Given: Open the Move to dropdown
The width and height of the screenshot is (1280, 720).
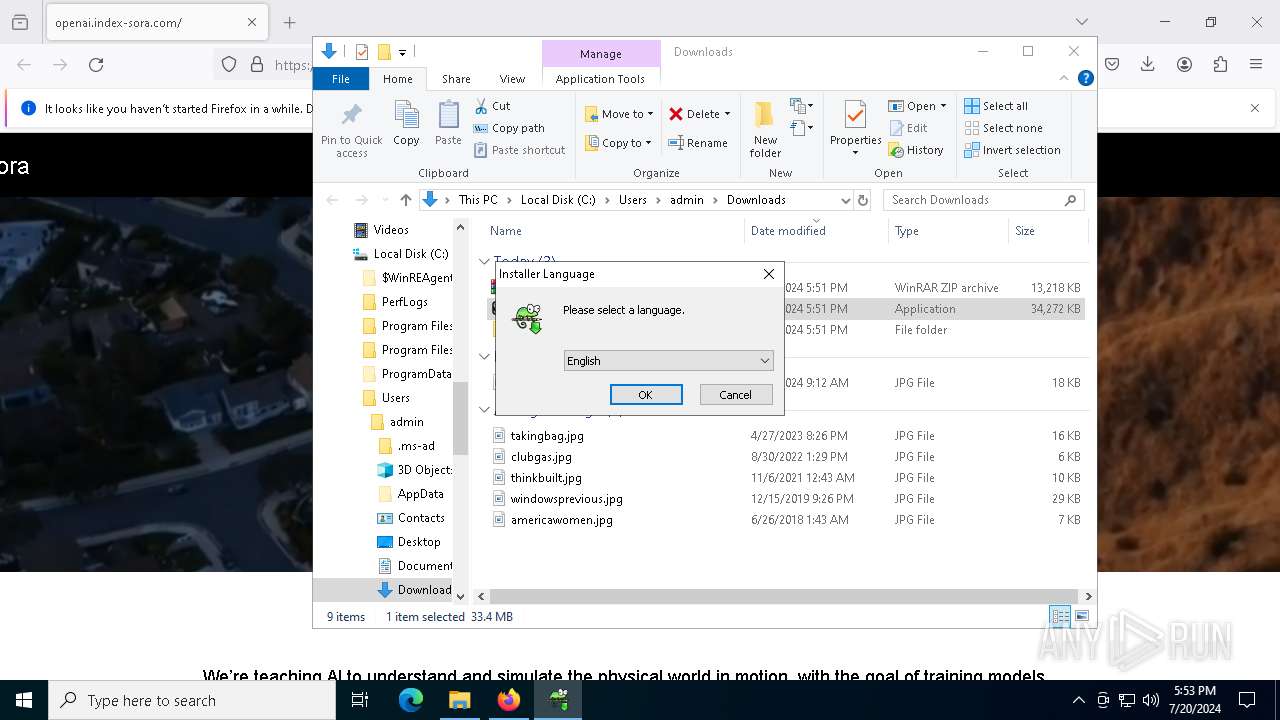Looking at the screenshot, I should tap(619, 114).
